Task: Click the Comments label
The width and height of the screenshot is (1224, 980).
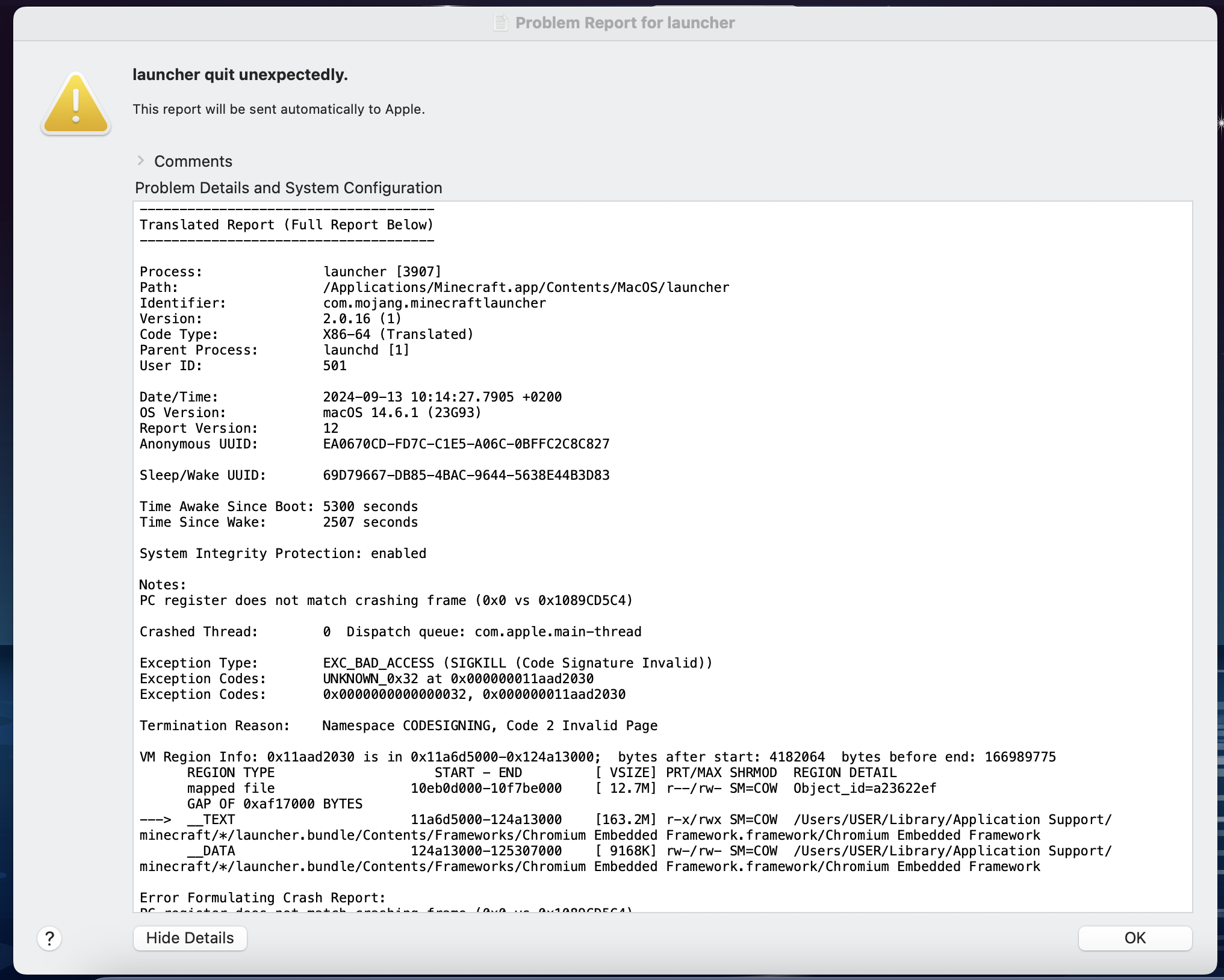Action: pyautogui.click(x=193, y=161)
